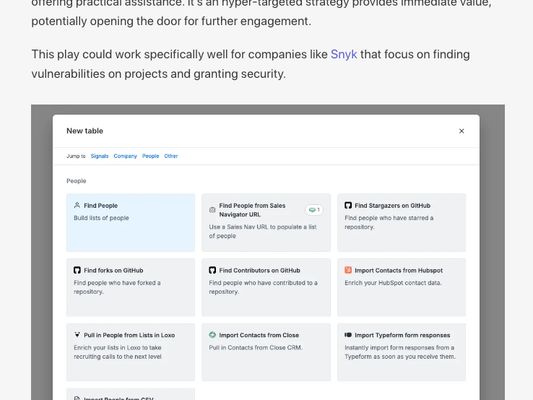Select Pull in People from Lists in Loxo
Viewport: 533px width, 400px height.
131,352
